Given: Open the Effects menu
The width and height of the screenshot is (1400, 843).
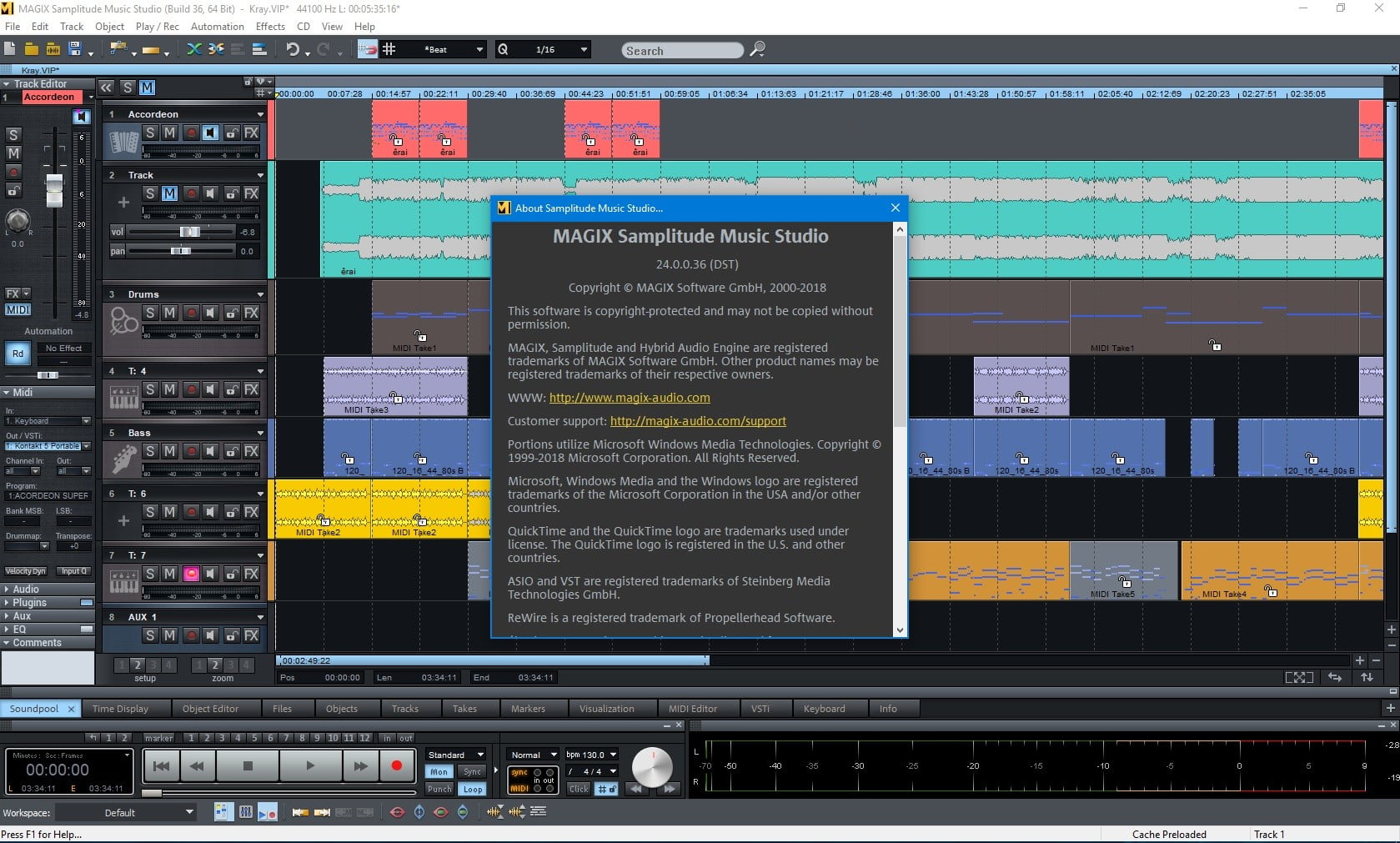Looking at the screenshot, I should point(270,26).
